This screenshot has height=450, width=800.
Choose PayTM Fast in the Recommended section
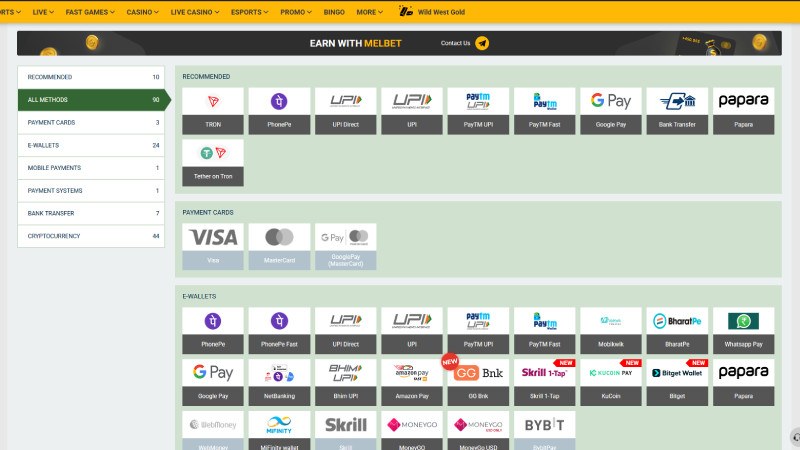(x=544, y=111)
